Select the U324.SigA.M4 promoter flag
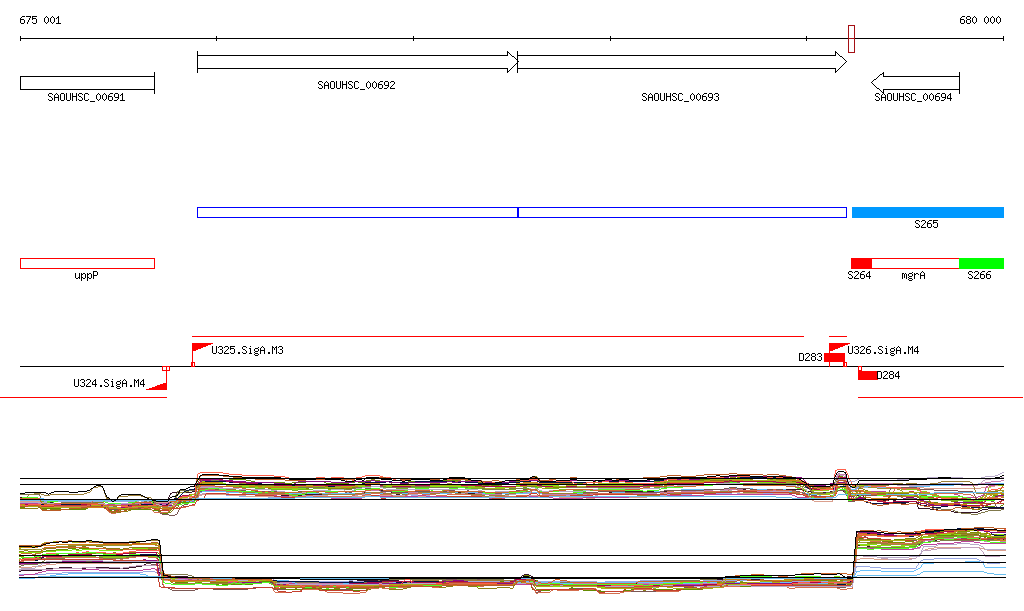Screen dimensions: 1024x611 point(157,384)
